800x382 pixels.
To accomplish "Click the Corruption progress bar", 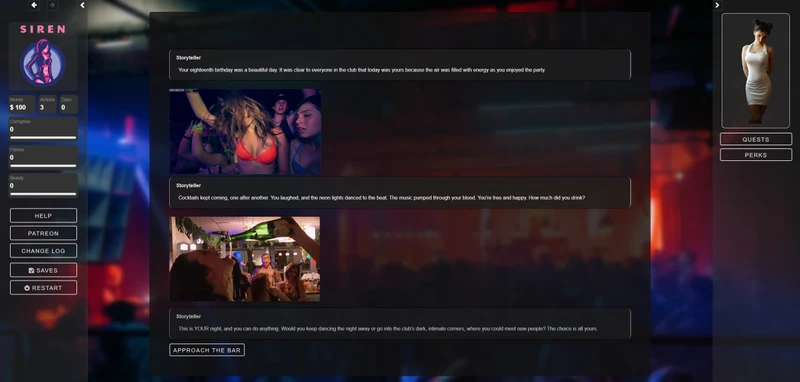I will coord(43,137).
